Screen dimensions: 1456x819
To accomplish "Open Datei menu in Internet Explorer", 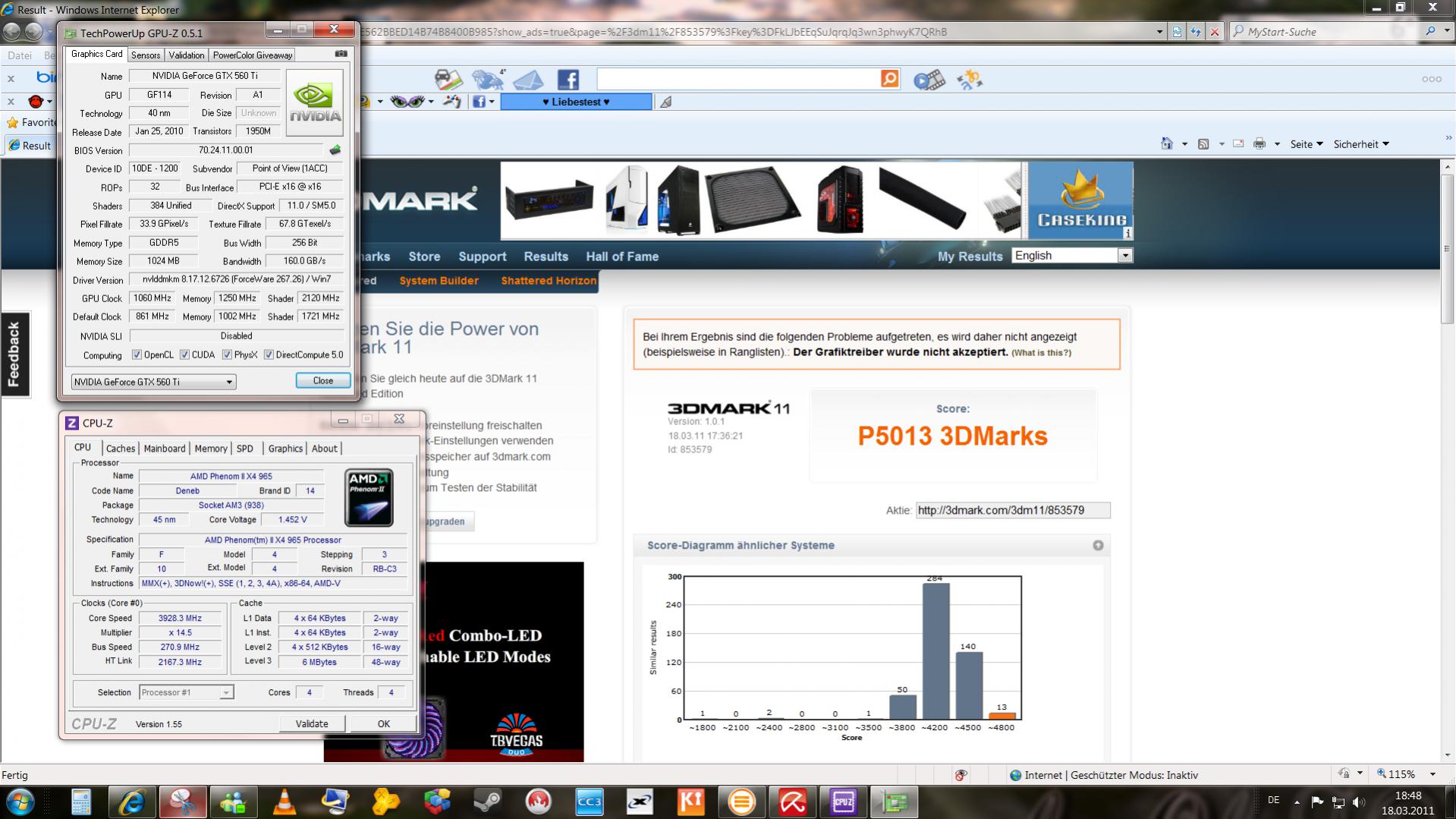I will click(20, 55).
